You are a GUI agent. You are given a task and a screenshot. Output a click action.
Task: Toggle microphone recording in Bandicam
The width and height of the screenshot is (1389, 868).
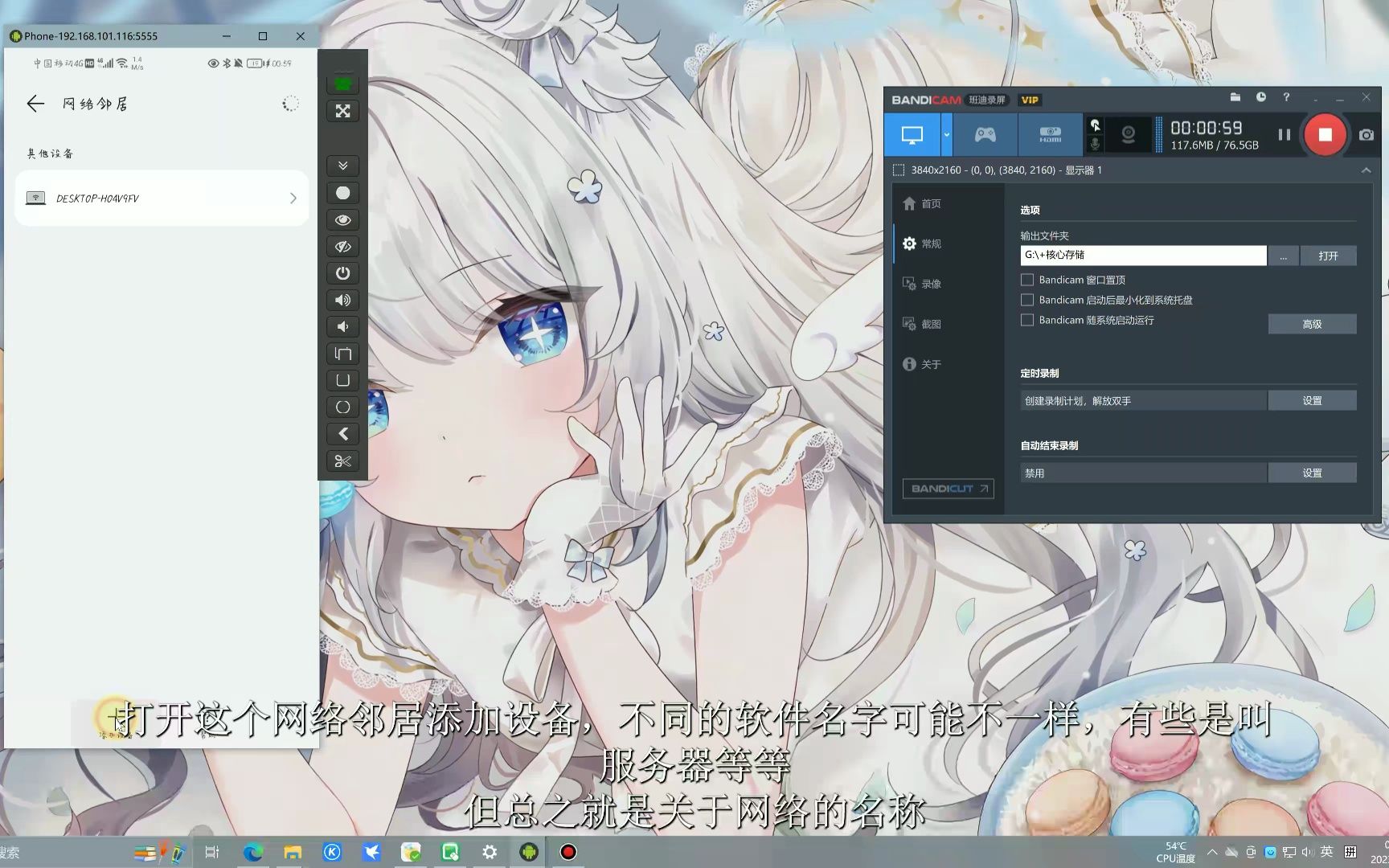tap(1095, 145)
